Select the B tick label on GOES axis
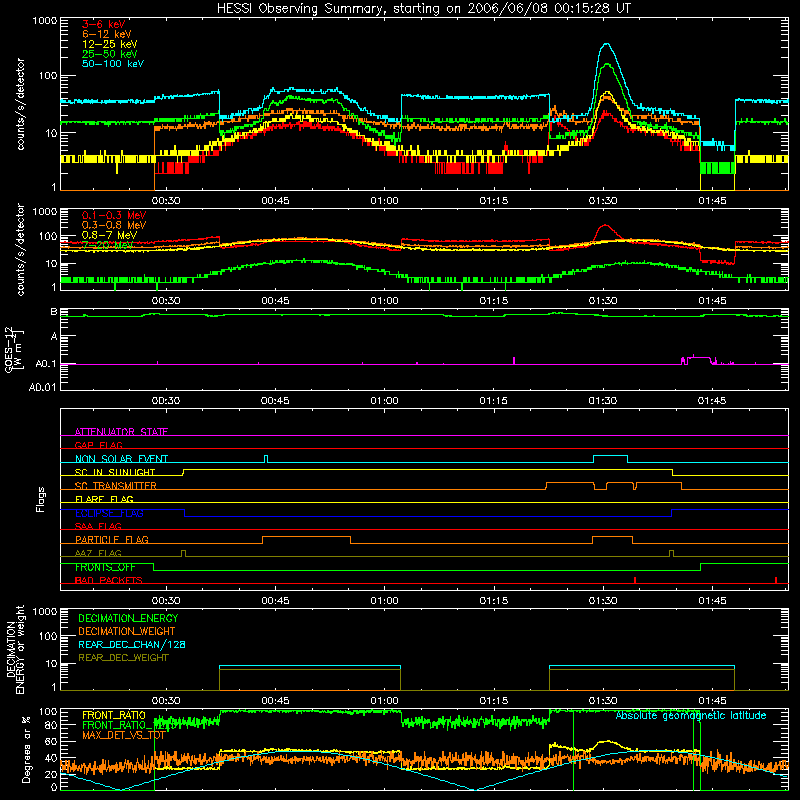This screenshot has width=800, height=800. click(54, 311)
